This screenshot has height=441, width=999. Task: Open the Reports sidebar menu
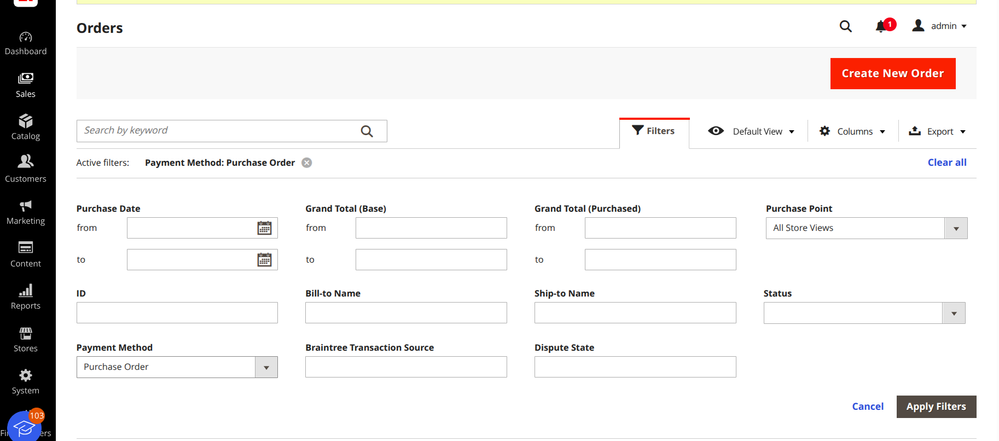click(x=26, y=297)
